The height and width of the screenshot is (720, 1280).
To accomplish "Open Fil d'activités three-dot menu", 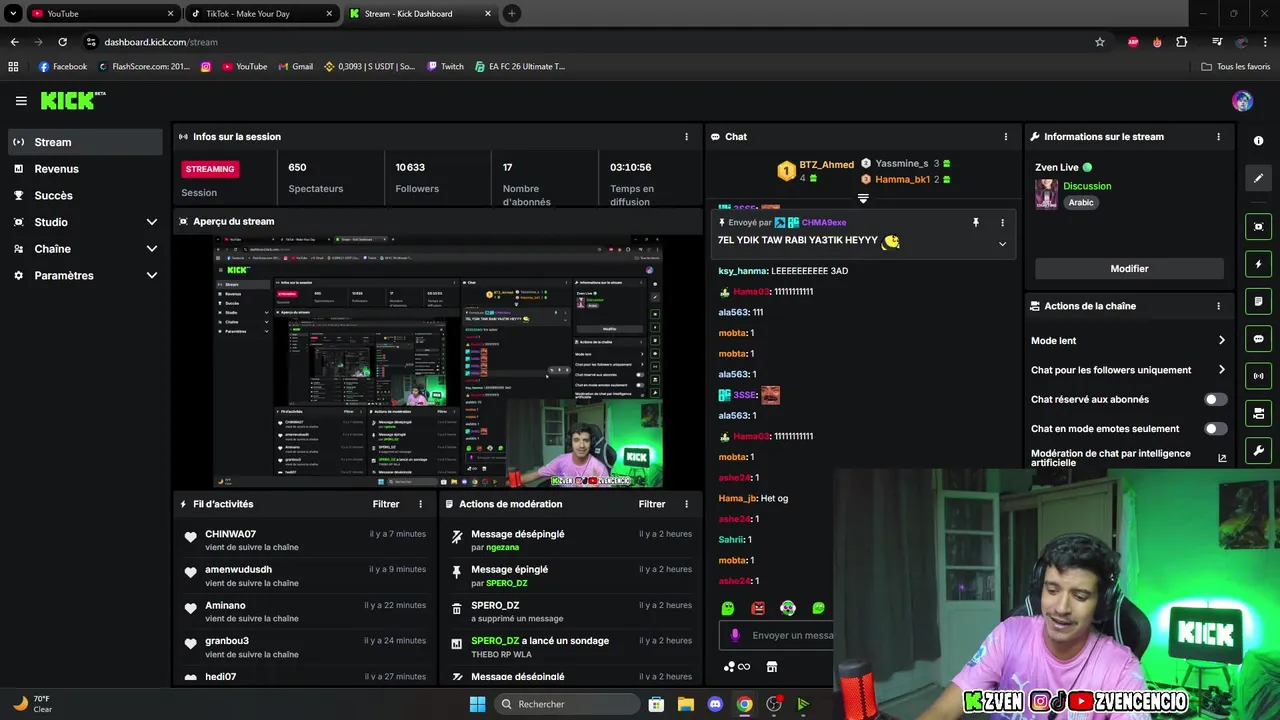I will [x=420, y=504].
